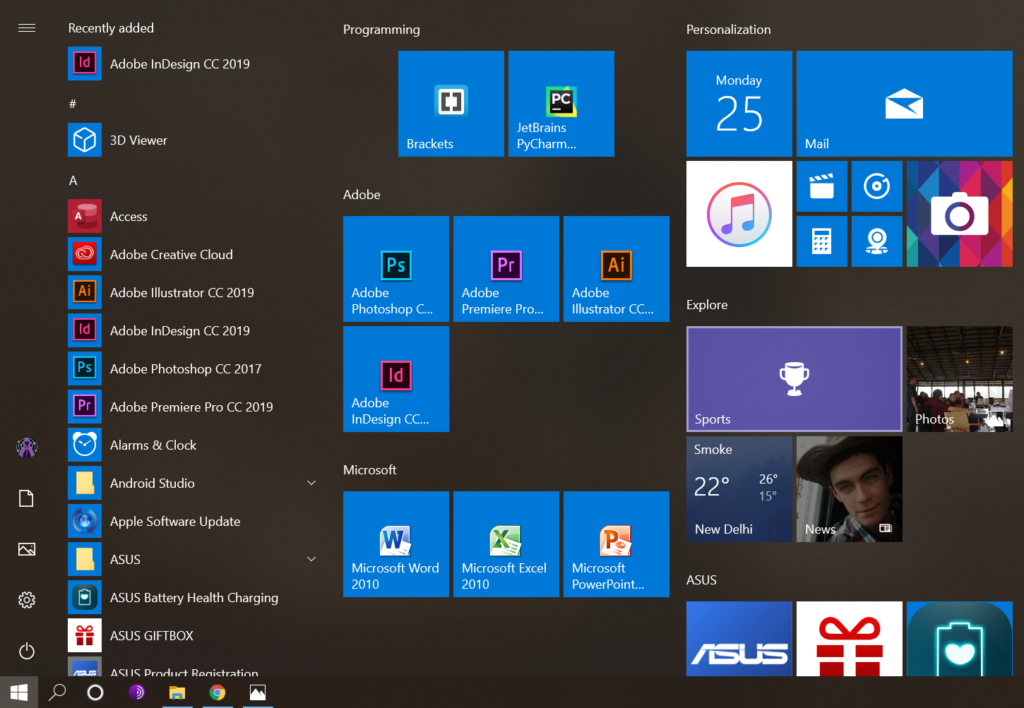Open Adobe Illustrator CC tile
Viewport: 1024px width, 708px height.
(x=616, y=268)
